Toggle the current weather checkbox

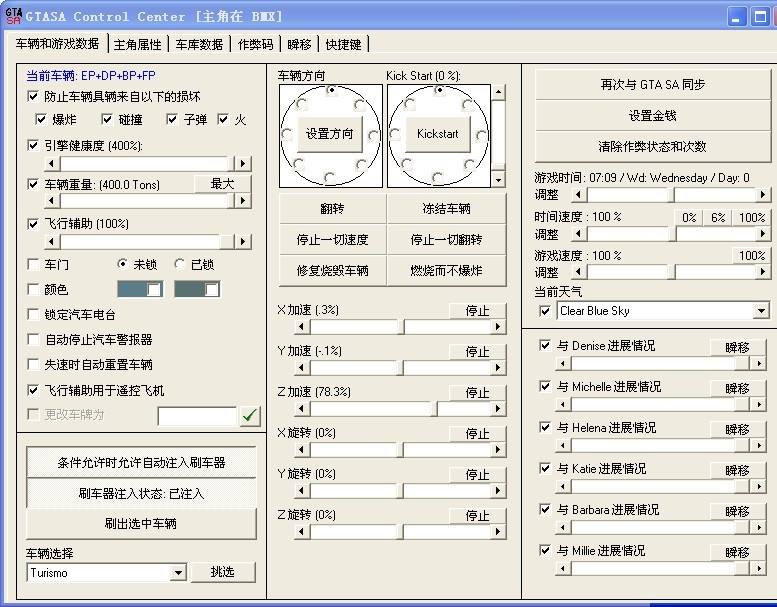coord(545,311)
